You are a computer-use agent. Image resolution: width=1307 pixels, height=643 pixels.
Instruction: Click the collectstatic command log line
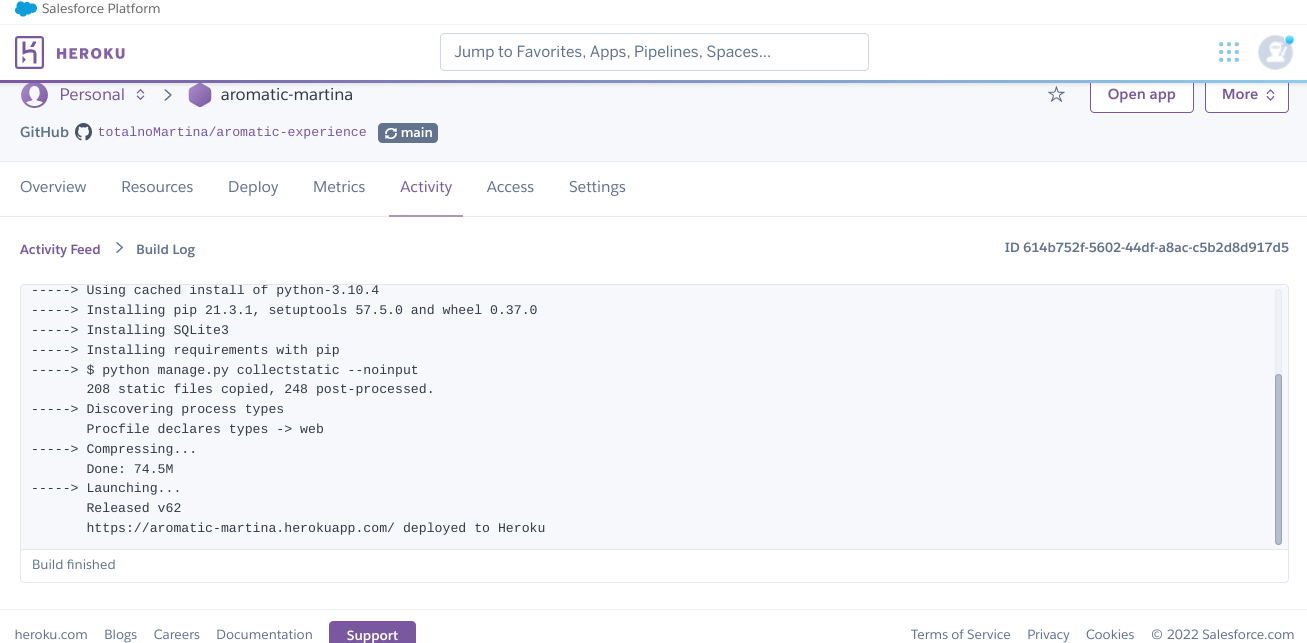225,369
